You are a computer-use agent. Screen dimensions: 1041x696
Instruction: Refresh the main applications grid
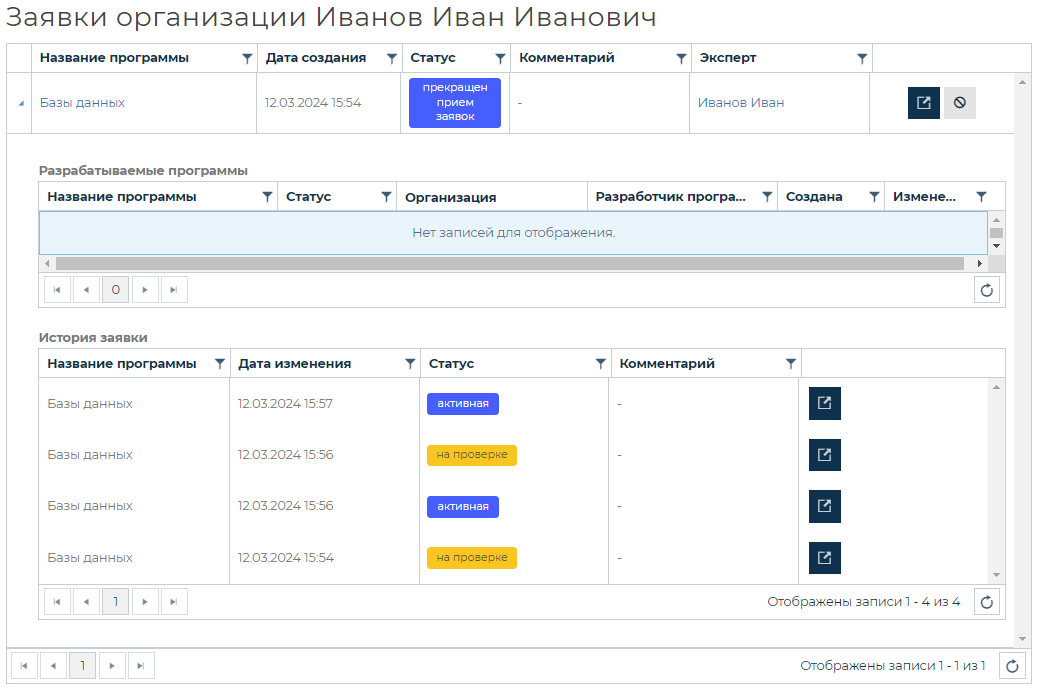(x=1013, y=666)
